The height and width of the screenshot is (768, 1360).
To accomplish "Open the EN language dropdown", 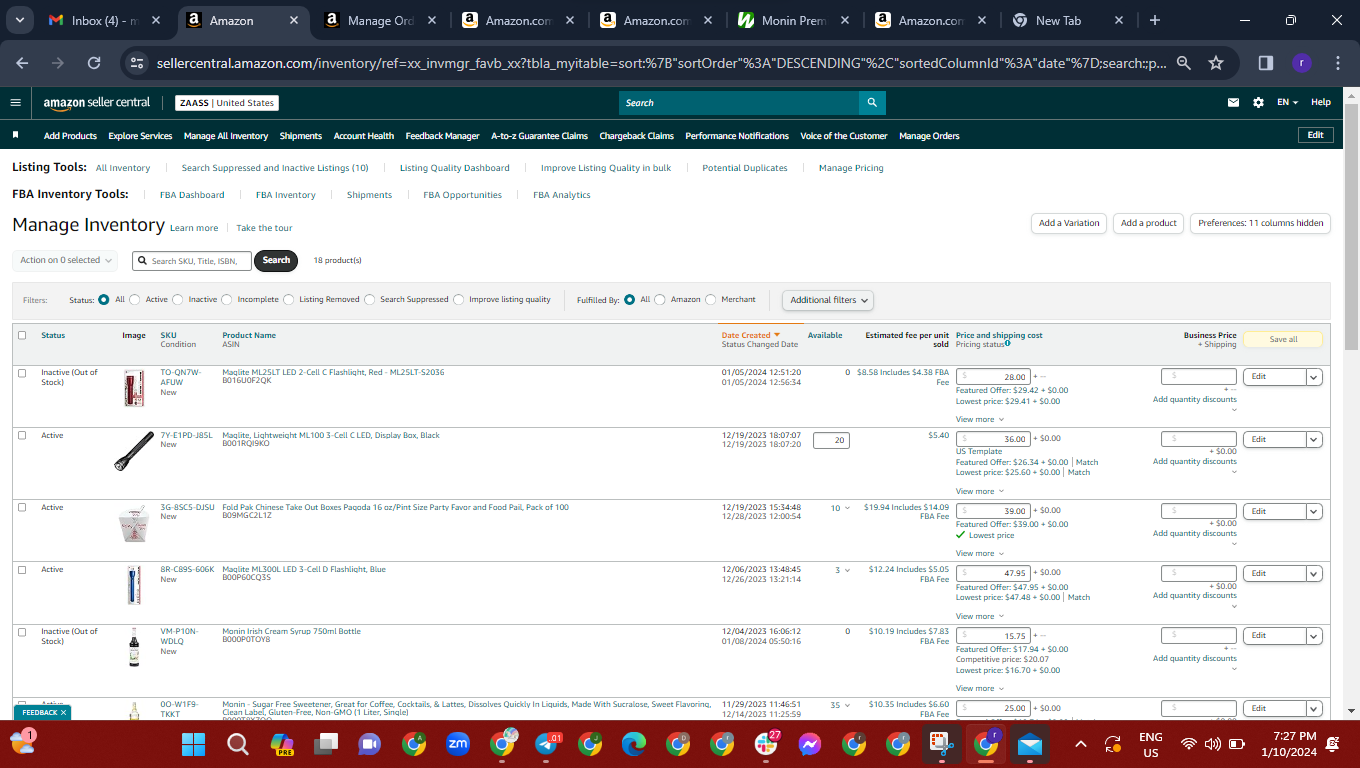I will pos(1288,102).
